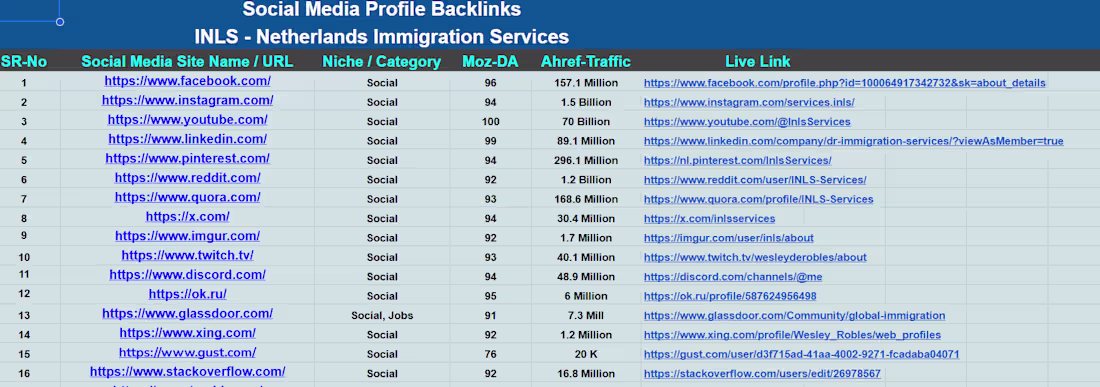Open x.com/inlsservices live link
The width and height of the screenshot is (1100, 387).
coord(709,219)
